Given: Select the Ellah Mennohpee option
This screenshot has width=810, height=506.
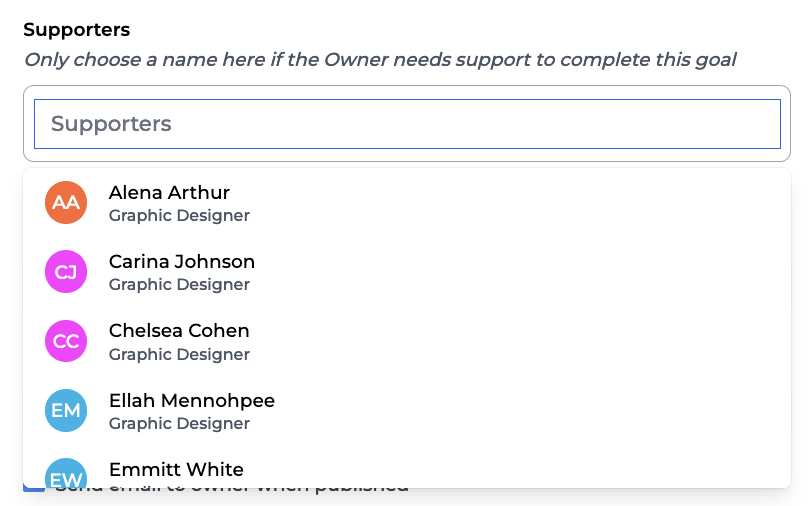Looking at the screenshot, I should [x=191, y=400].
